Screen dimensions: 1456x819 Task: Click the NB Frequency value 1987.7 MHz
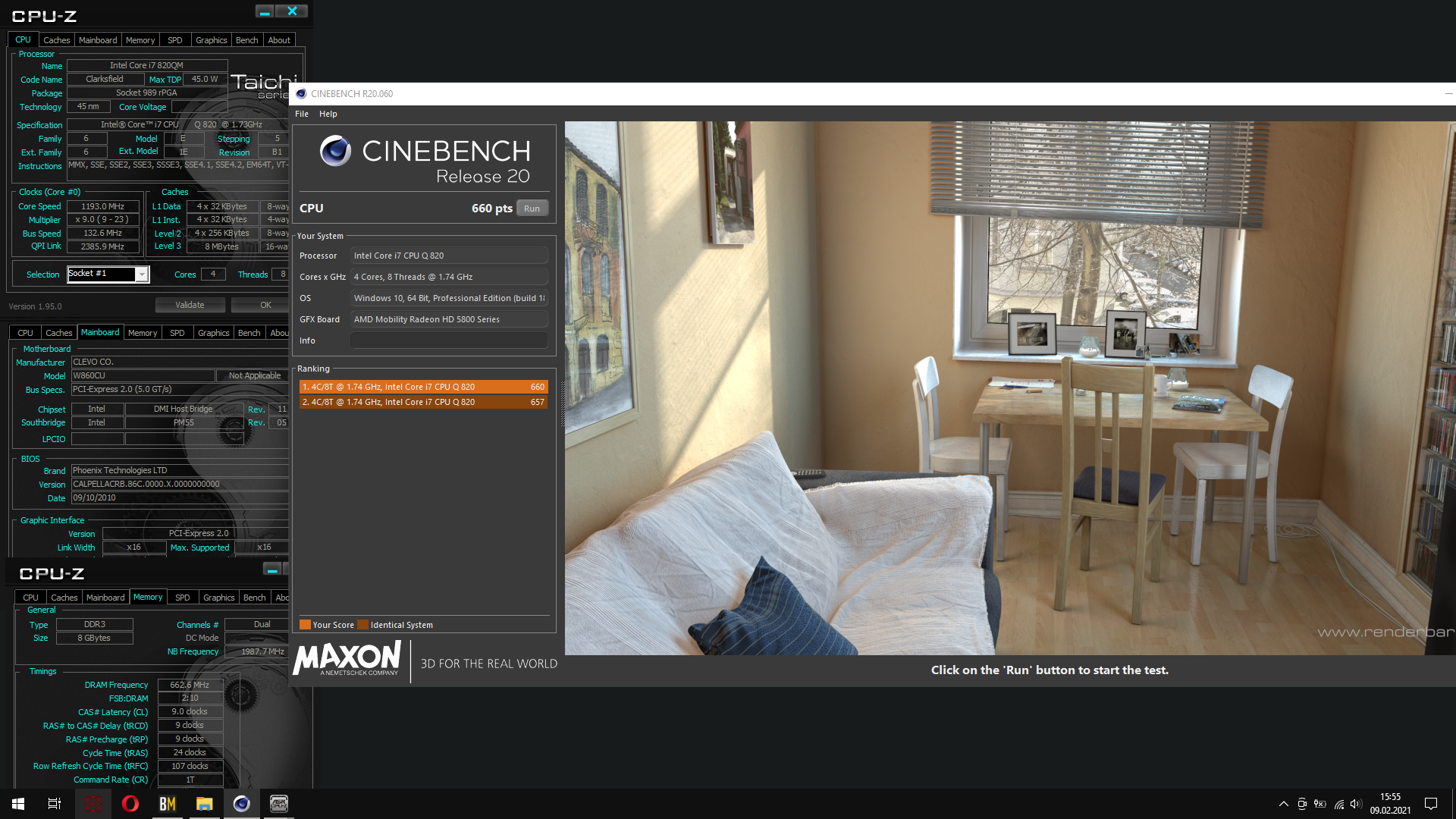[x=257, y=651]
